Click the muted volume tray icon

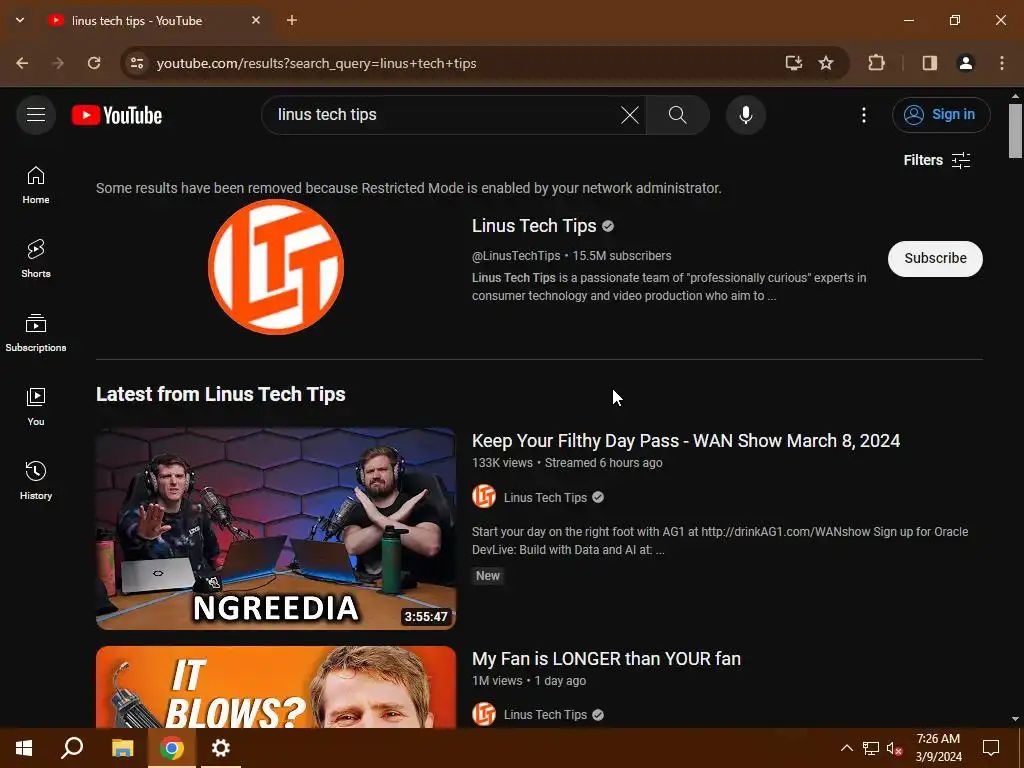pos(894,748)
